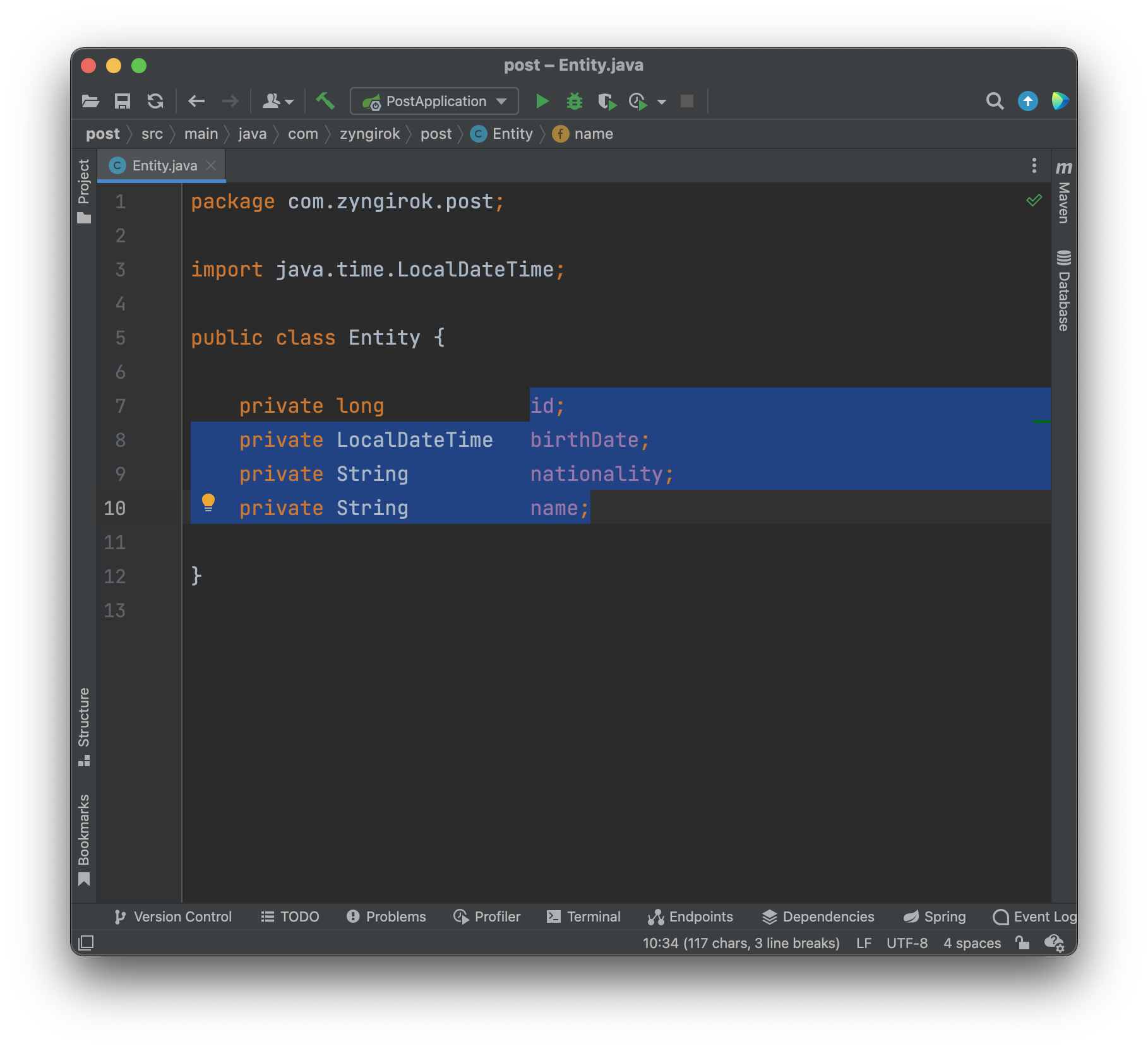The height and width of the screenshot is (1049, 1148).
Task: Close the Entity.java tab
Action: (x=212, y=165)
